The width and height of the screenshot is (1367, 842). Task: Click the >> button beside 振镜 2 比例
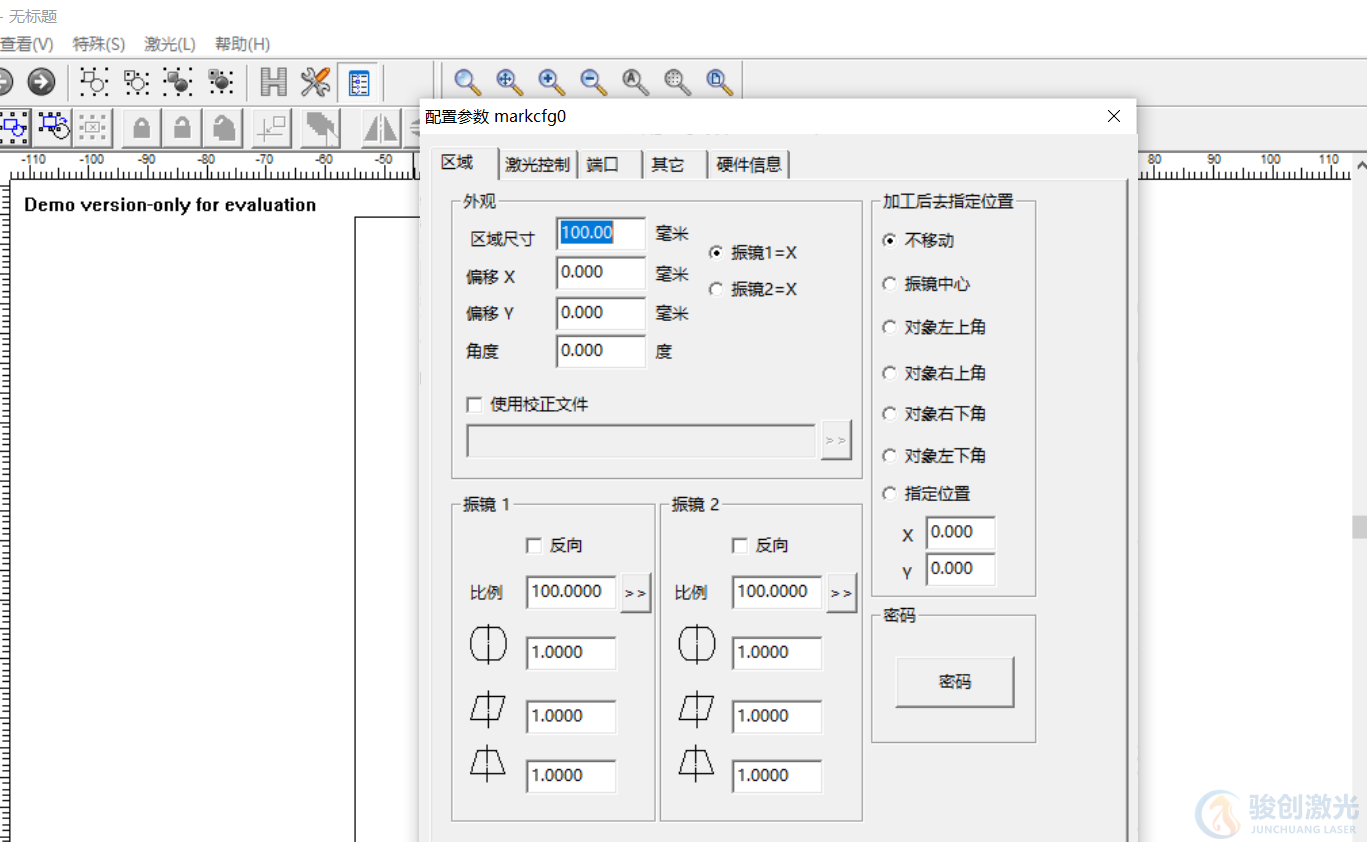[842, 593]
